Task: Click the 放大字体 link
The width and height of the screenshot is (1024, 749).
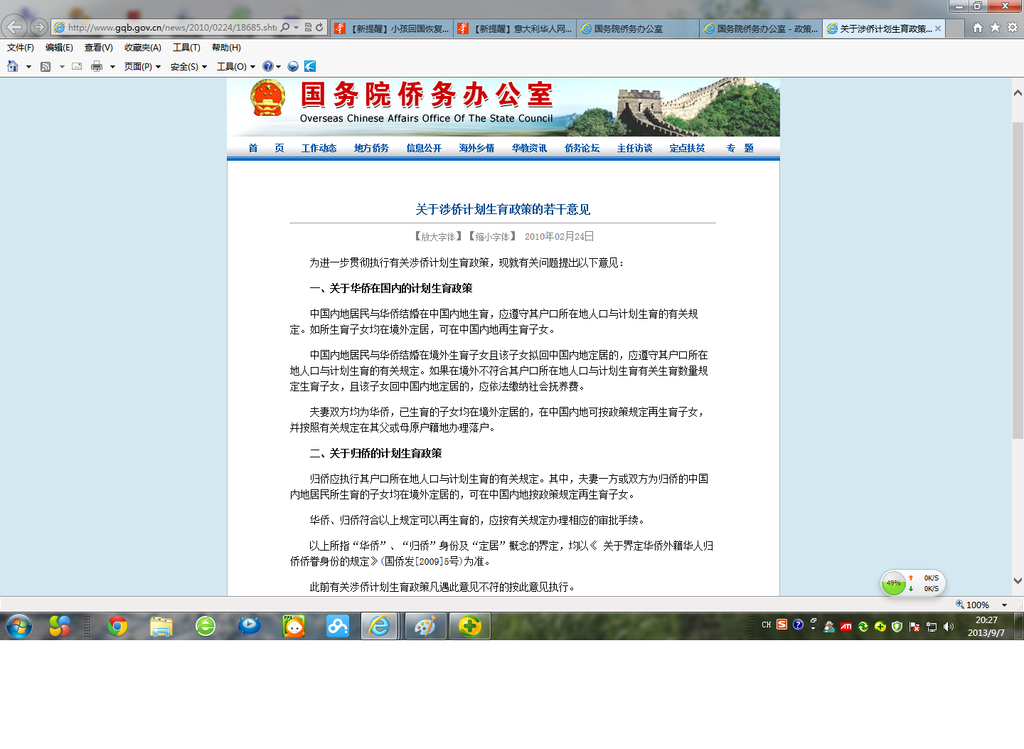Action: (438, 237)
